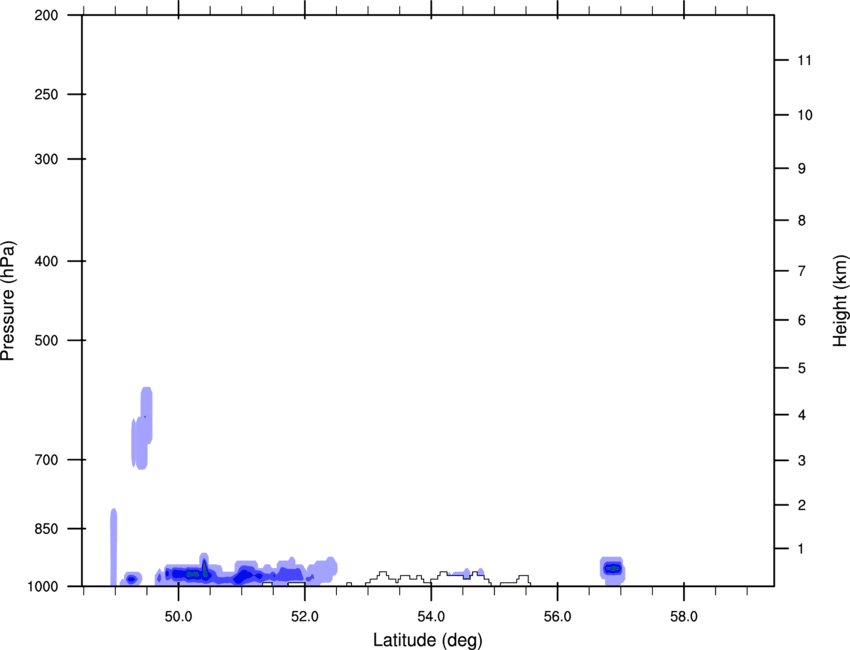The width and height of the screenshot is (850, 650).
Task: Click height label 1 km
Action: (801, 549)
